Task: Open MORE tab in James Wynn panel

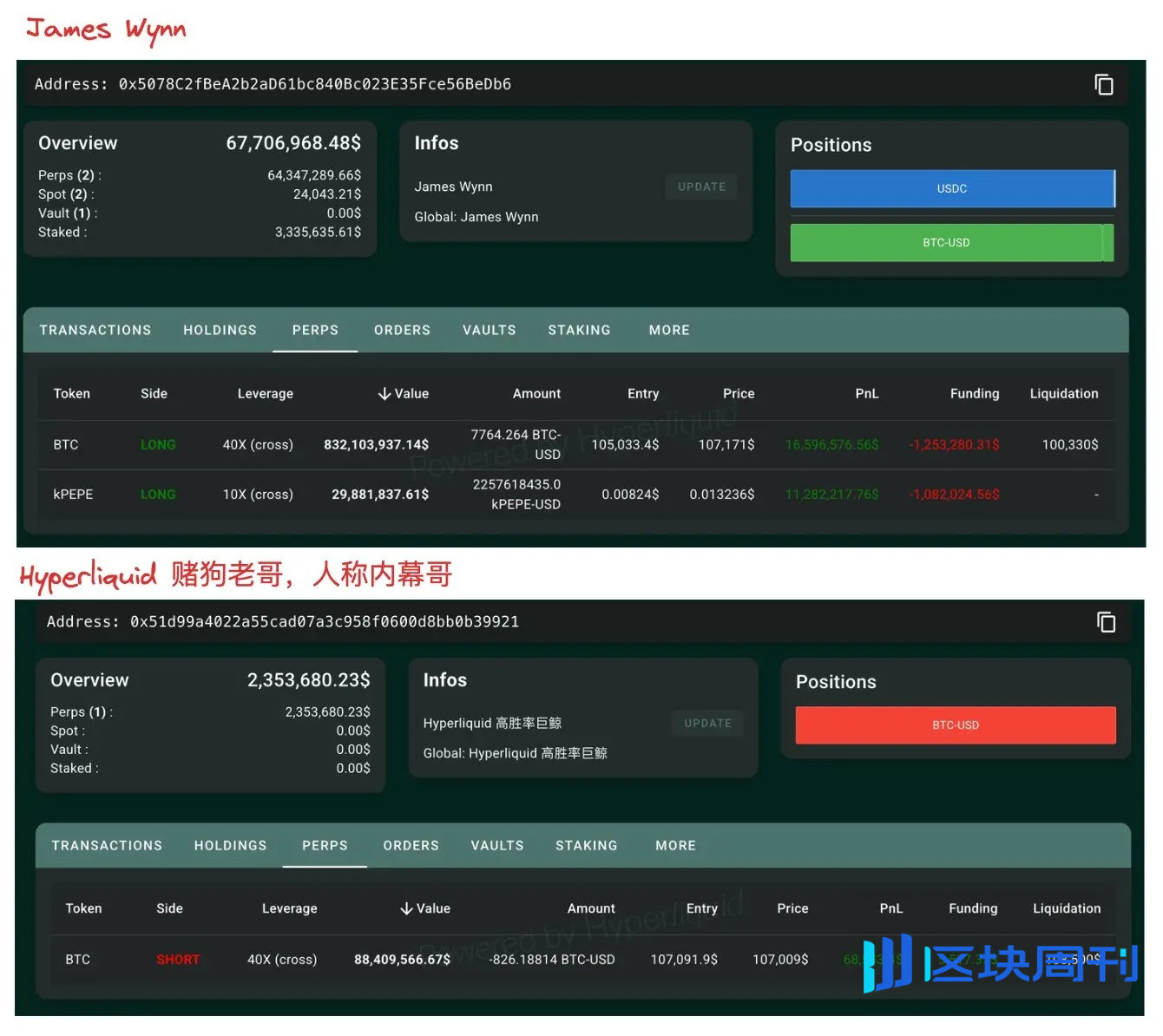Action: coord(669,331)
